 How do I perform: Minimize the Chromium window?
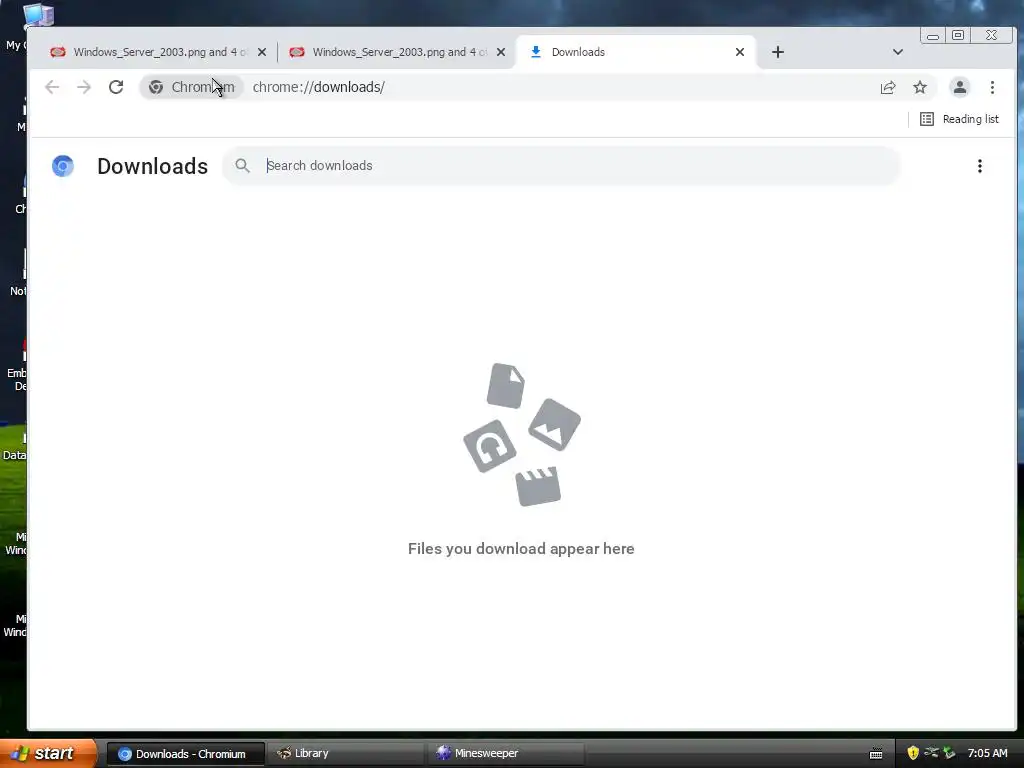[x=933, y=36]
